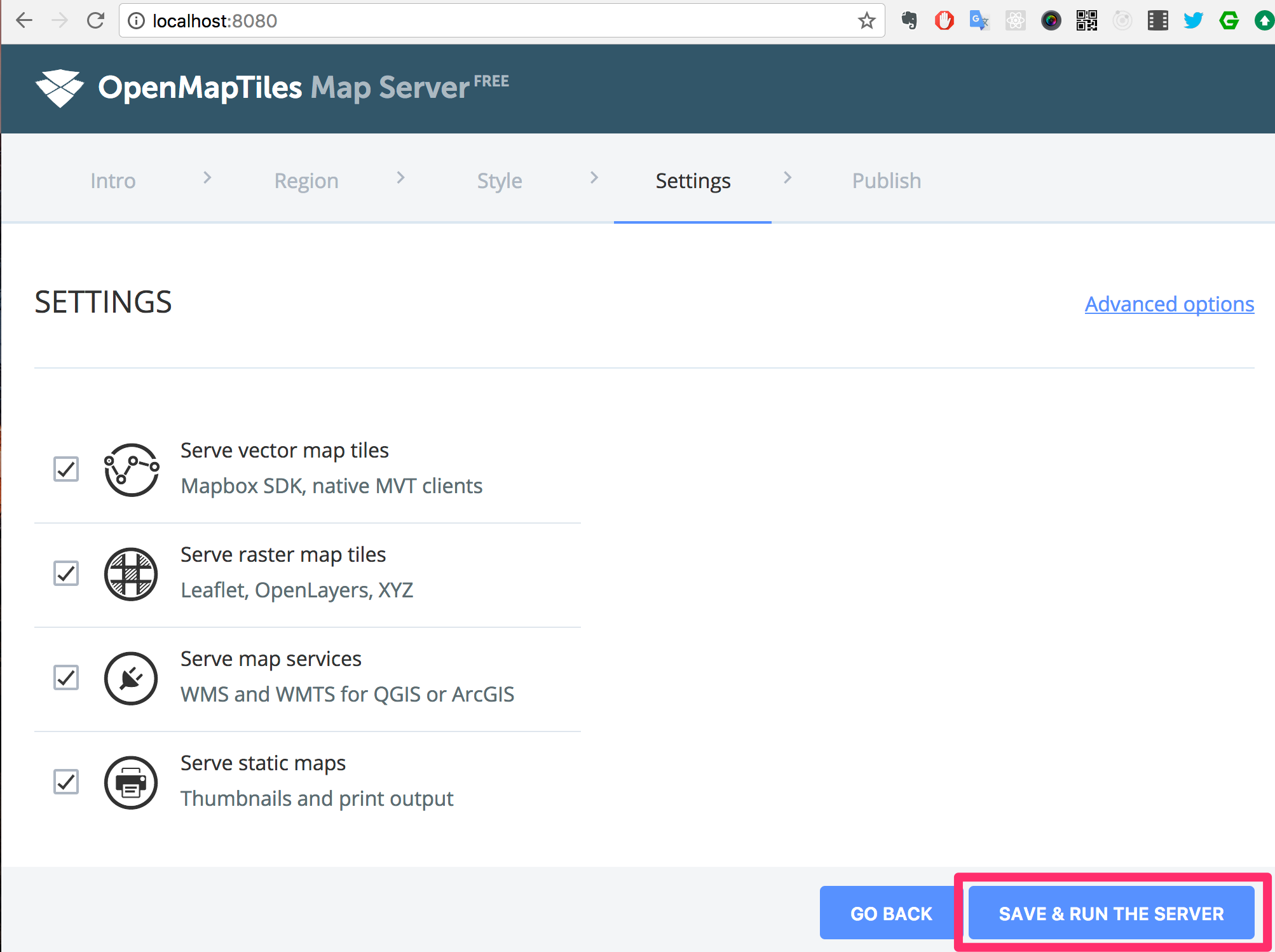The width and height of the screenshot is (1275, 952).
Task: Click the chevron between Style and Settings
Action: coord(594,179)
